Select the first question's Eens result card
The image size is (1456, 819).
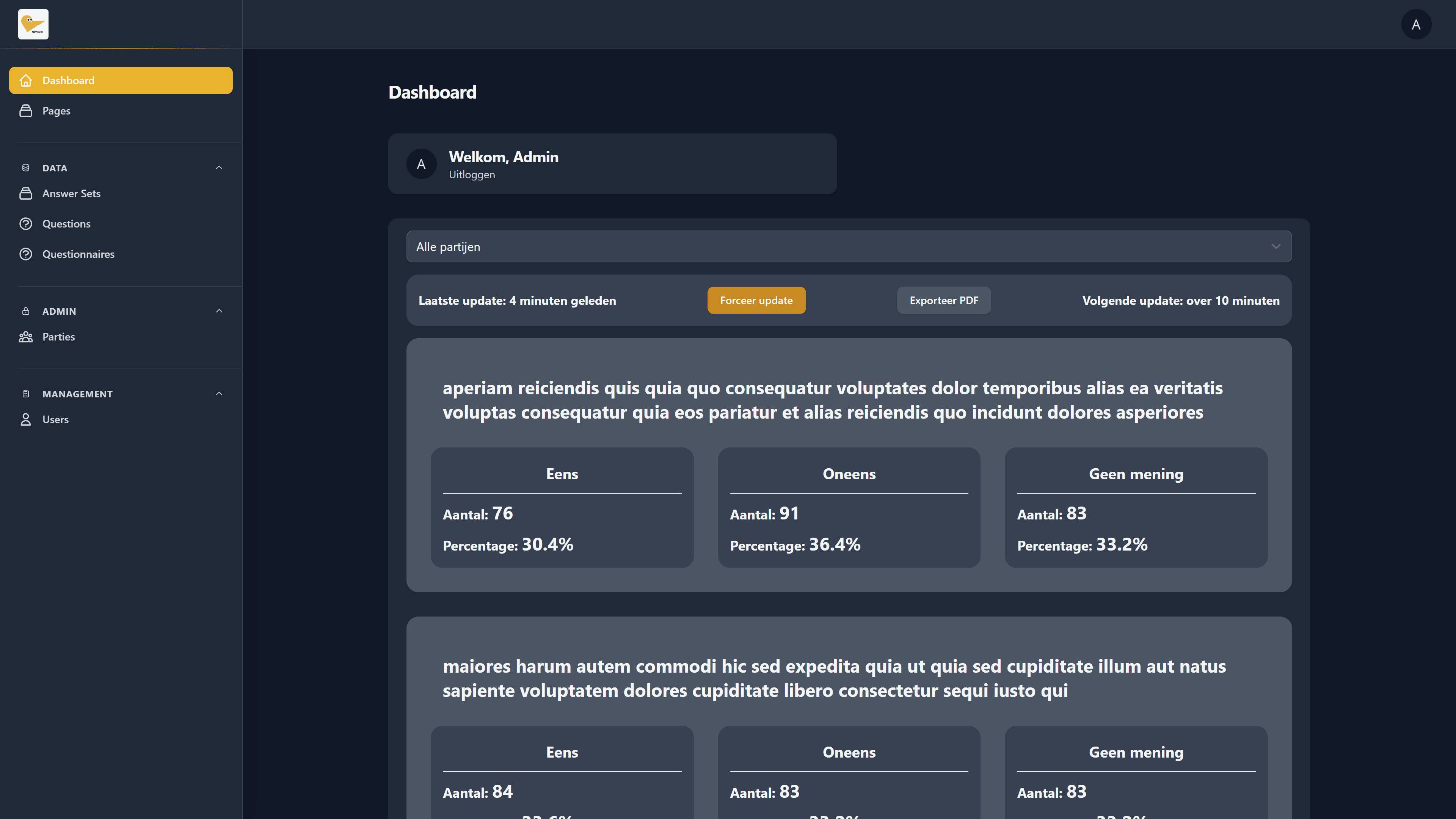point(562,508)
